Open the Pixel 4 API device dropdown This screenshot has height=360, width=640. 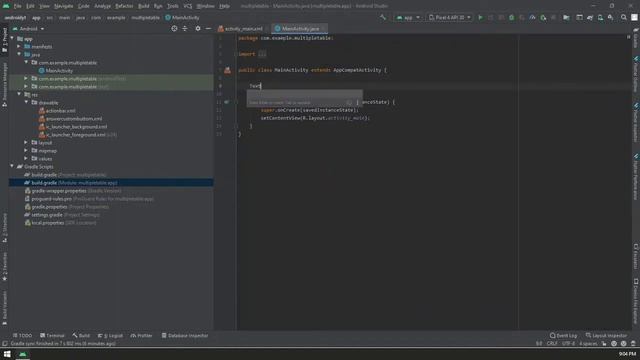[449, 18]
